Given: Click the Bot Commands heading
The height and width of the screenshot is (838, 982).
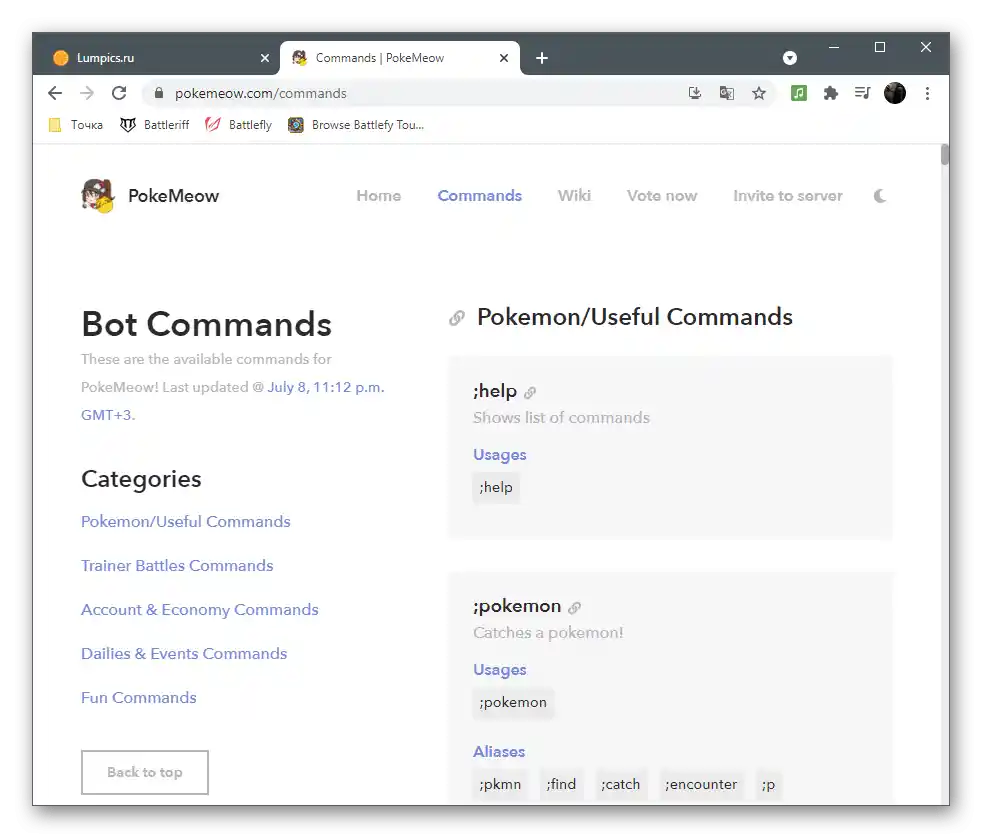Looking at the screenshot, I should pyautogui.click(x=207, y=324).
